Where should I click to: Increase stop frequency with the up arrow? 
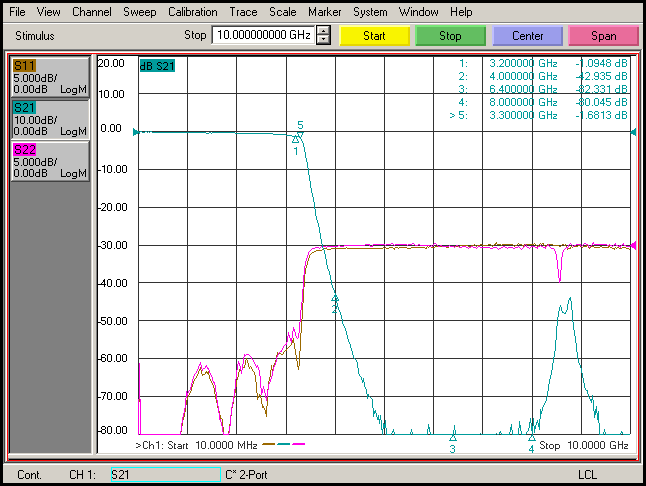323,31
